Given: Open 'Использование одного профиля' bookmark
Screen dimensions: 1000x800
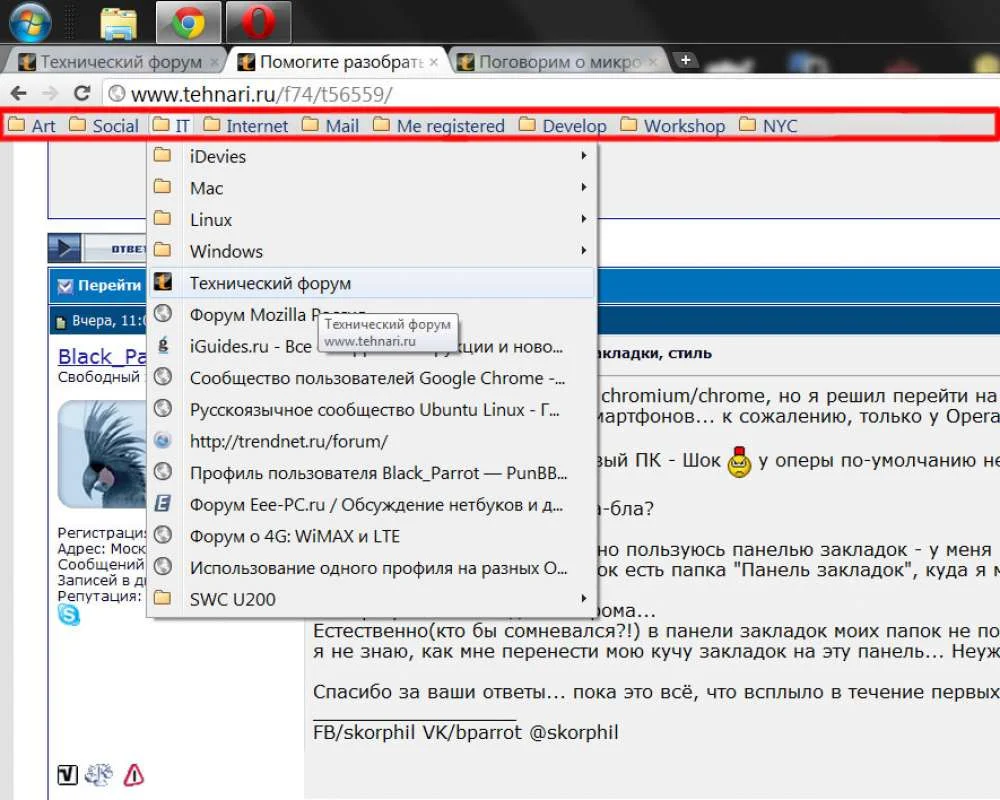Looking at the screenshot, I should click(371, 568).
